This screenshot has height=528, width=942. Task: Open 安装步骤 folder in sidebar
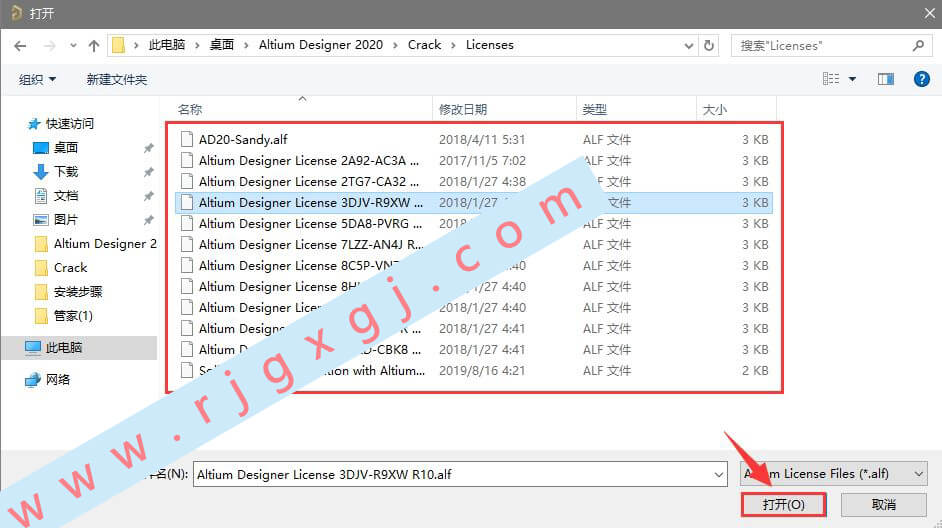coord(78,292)
